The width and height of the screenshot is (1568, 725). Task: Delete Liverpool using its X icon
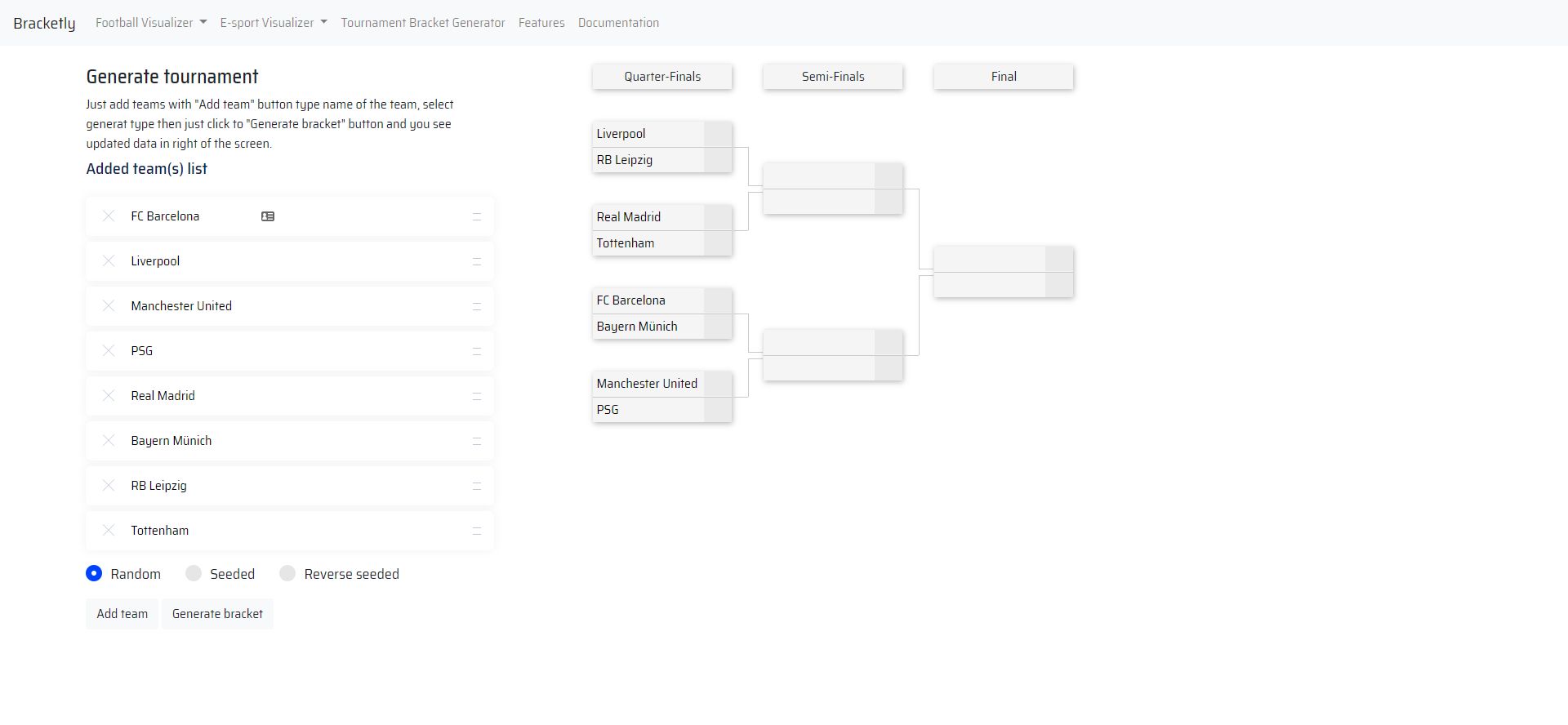tap(109, 261)
